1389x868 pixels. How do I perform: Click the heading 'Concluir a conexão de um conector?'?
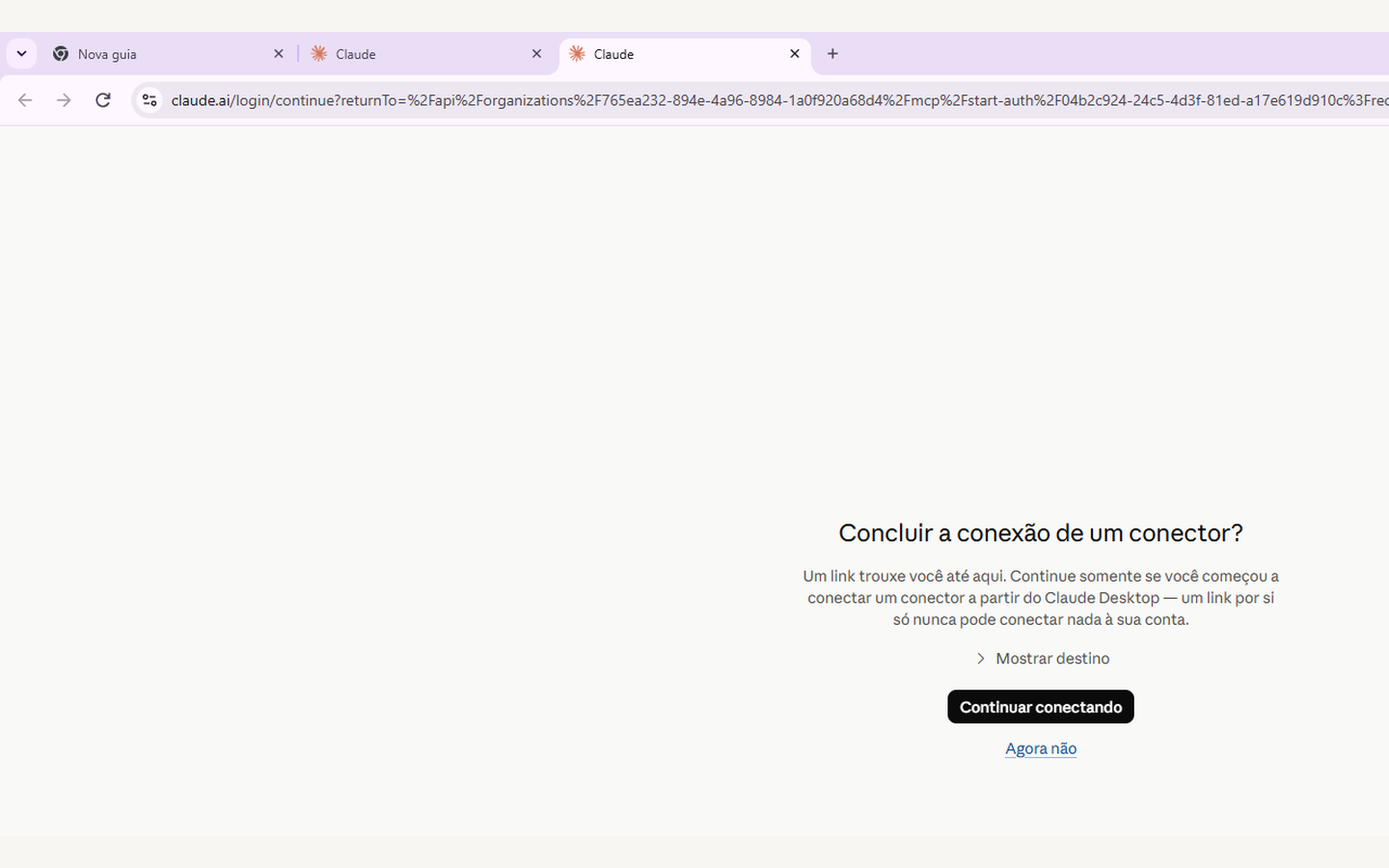coord(1041,533)
